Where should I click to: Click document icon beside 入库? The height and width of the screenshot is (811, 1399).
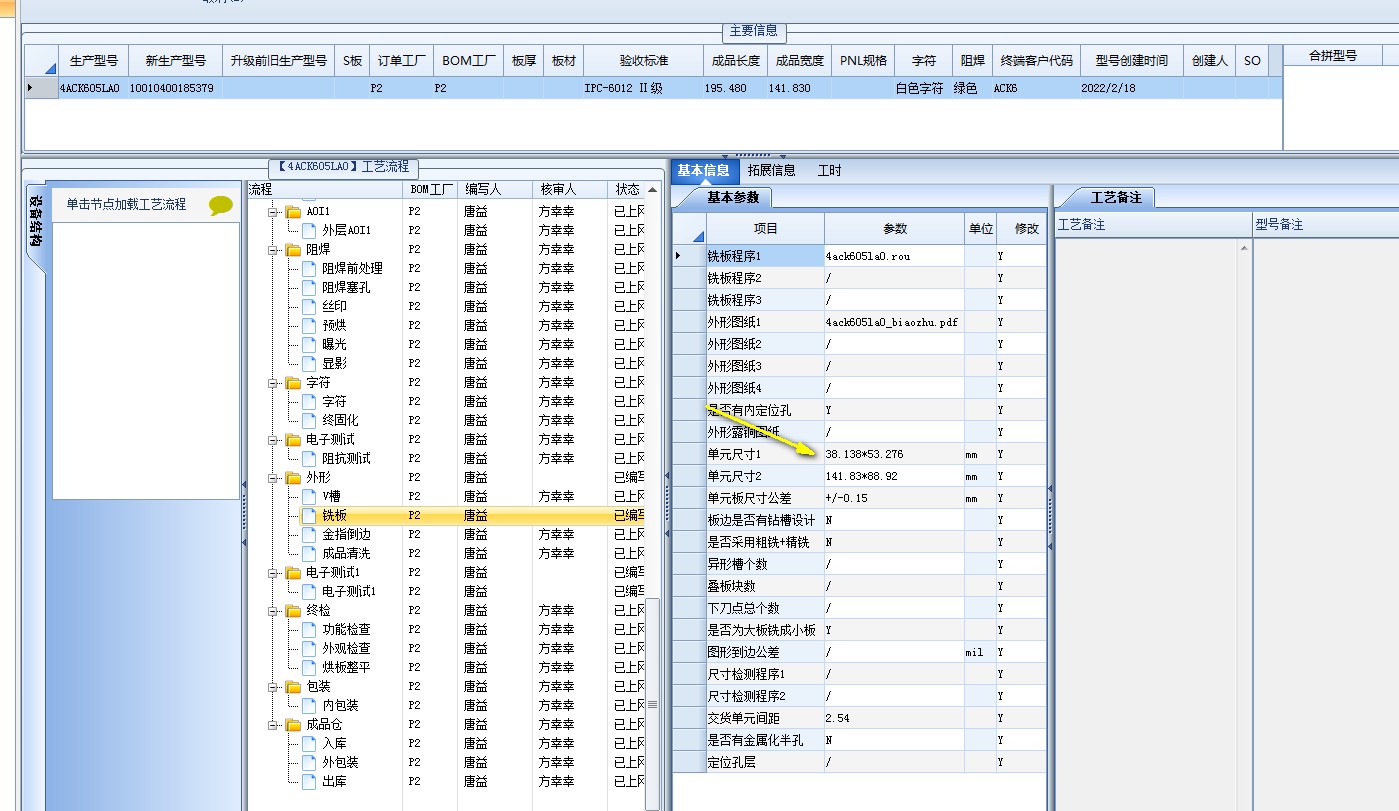[x=309, y=743]
